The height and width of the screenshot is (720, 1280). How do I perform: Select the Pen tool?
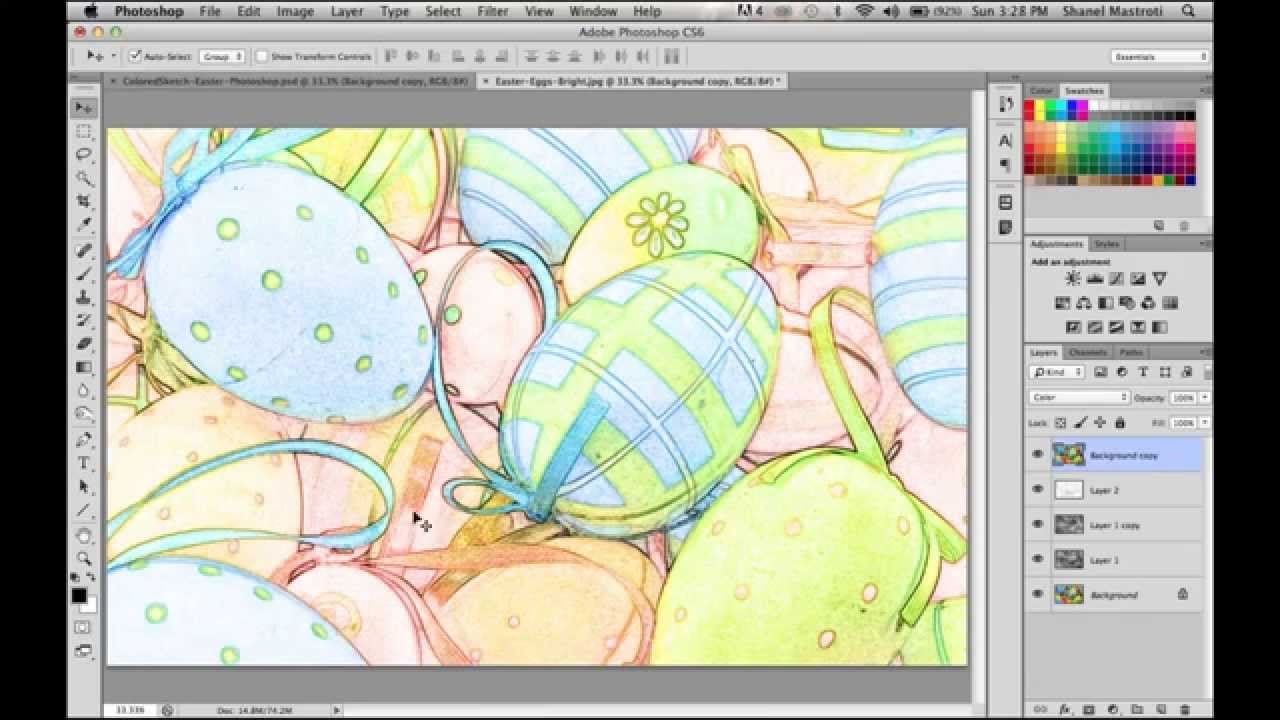(84, 439)
